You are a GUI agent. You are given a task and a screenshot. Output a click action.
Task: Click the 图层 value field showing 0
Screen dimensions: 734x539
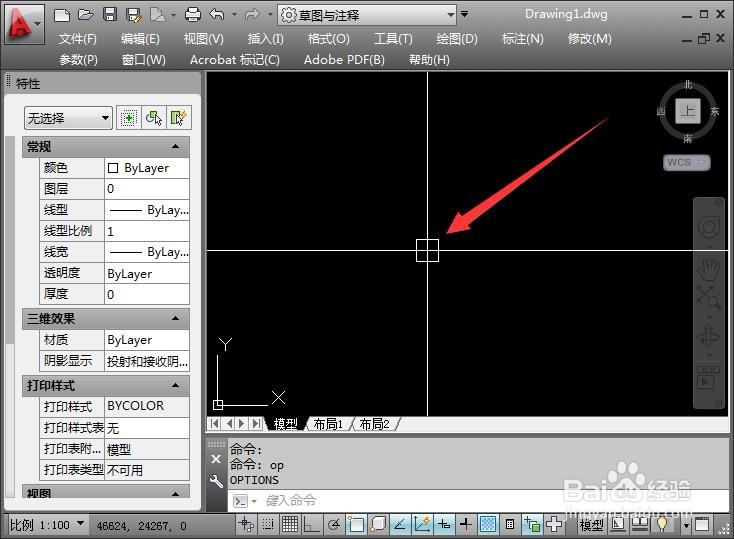point(147,189)
